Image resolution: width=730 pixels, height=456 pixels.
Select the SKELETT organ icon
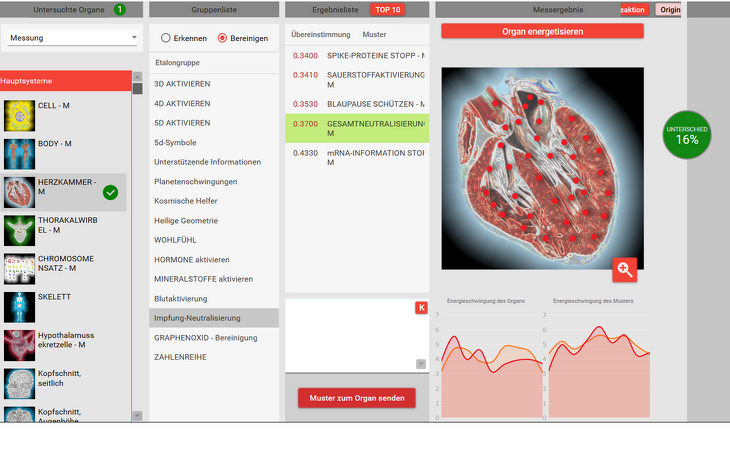(x=20, y=307)
